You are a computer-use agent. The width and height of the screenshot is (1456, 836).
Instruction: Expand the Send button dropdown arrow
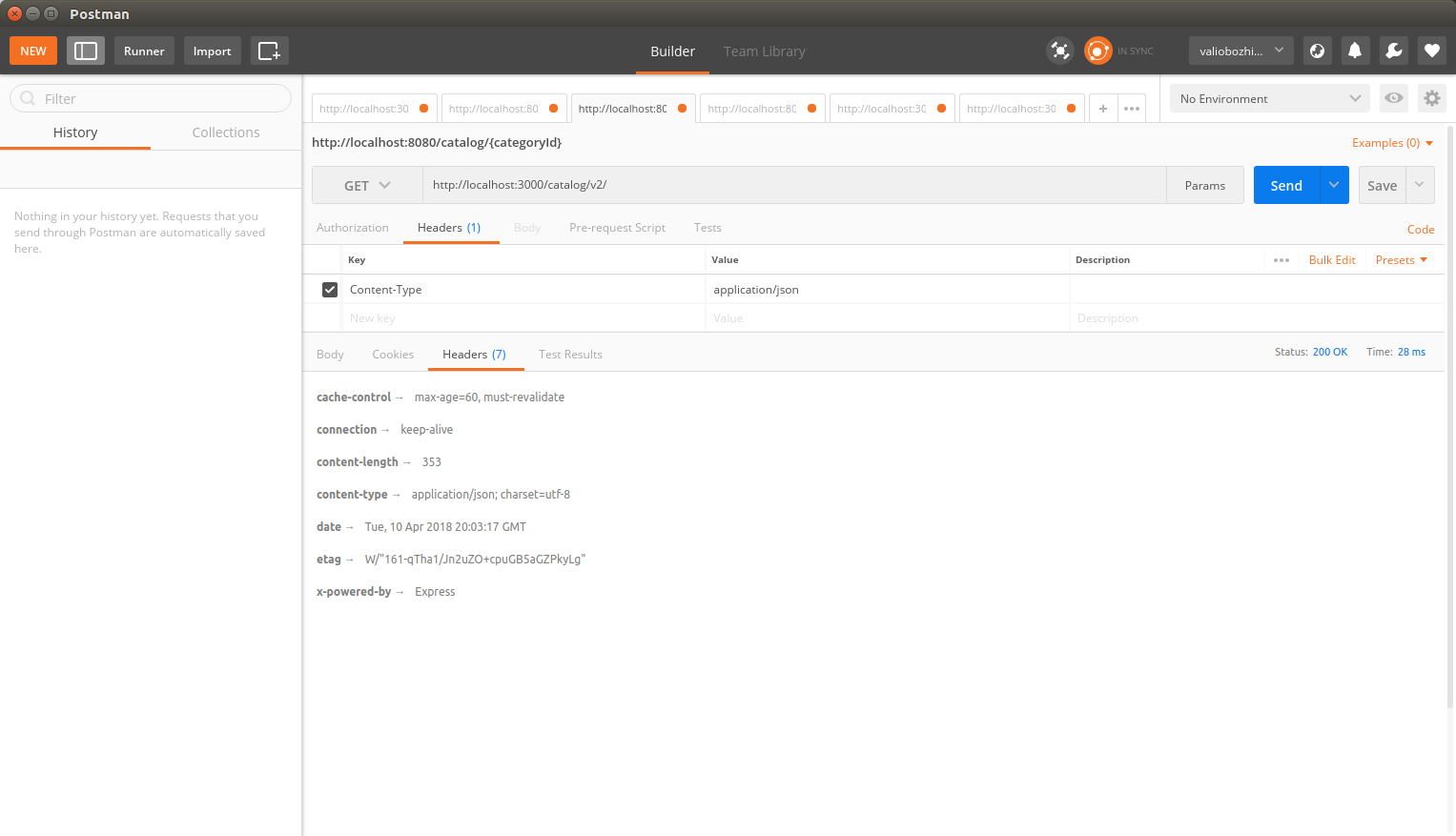1334,185
